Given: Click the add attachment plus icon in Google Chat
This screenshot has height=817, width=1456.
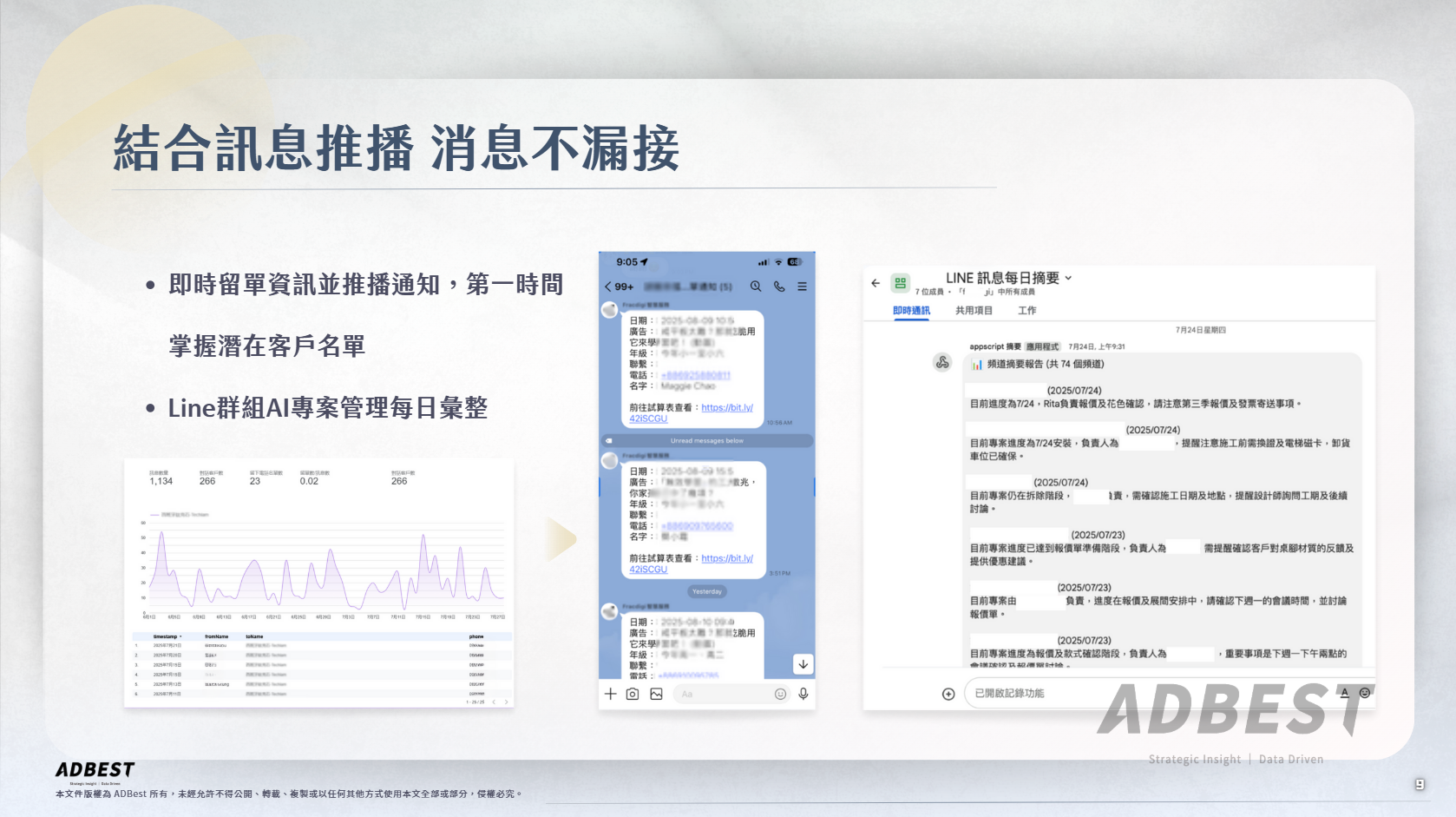Looking at the screenshot, I should [948, 694].
